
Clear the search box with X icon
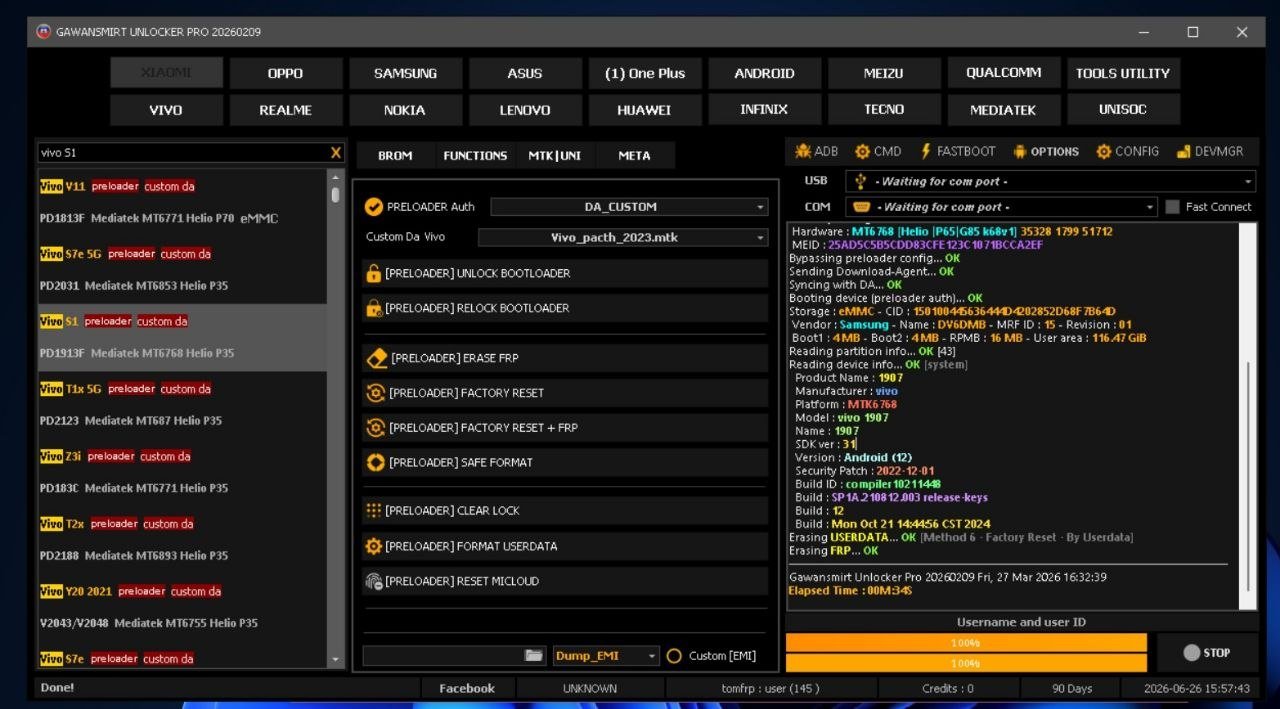pyautogui.click(x=336, y=153)
